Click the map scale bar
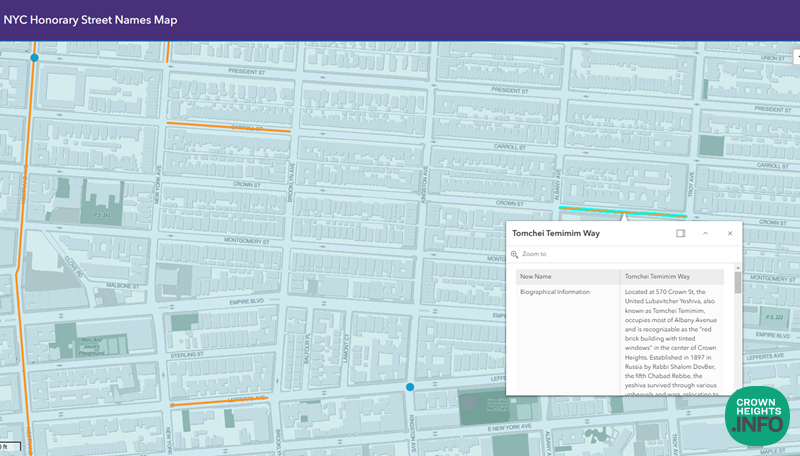Viewport: 800px width, 456px height. pyautogui.click(x=10, y=446)
